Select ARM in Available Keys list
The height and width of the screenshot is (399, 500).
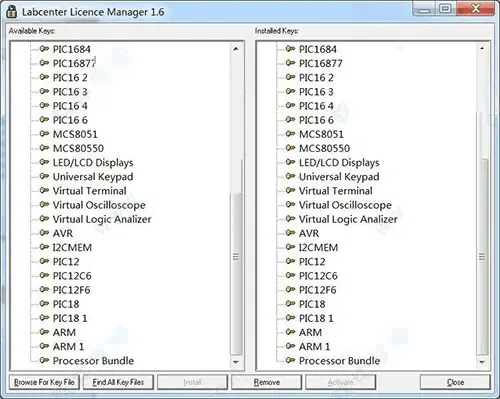[x=64, y=332]
